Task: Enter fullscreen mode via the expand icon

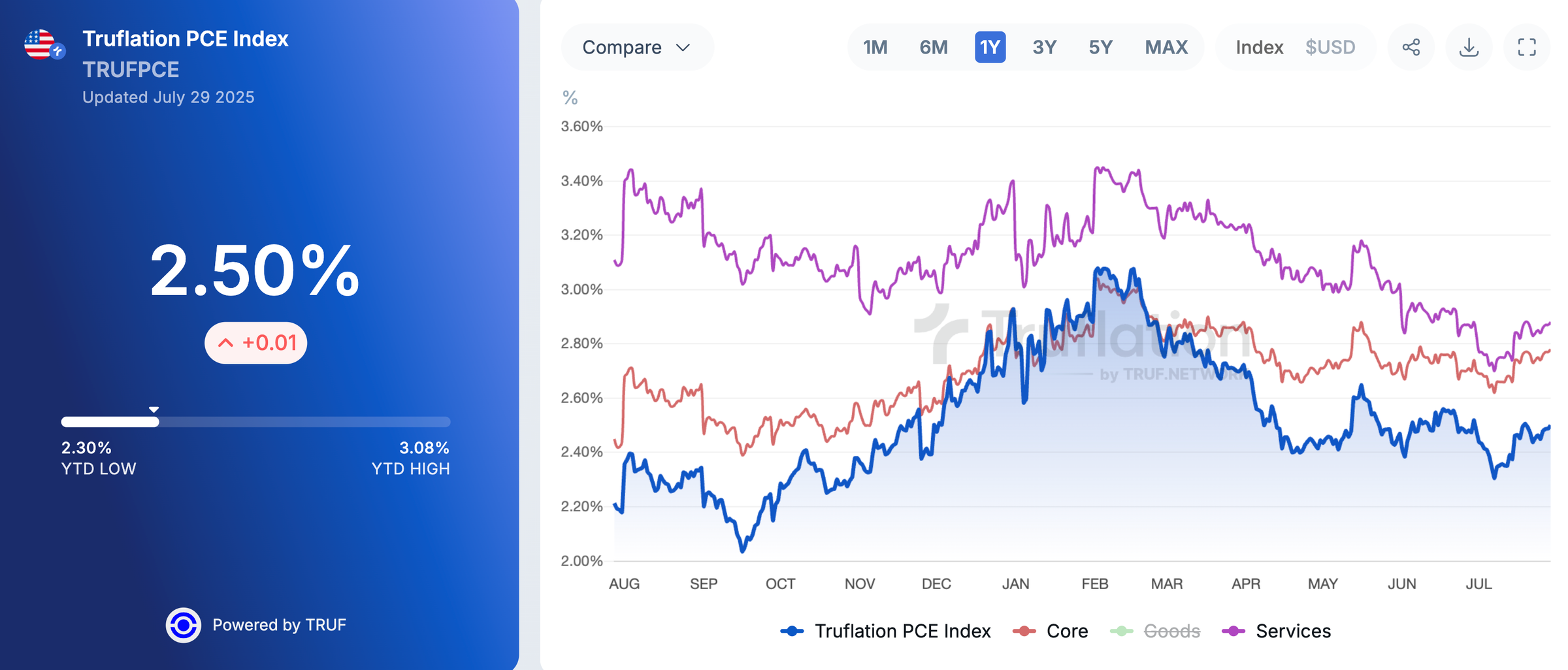Action: (1526, 46)
